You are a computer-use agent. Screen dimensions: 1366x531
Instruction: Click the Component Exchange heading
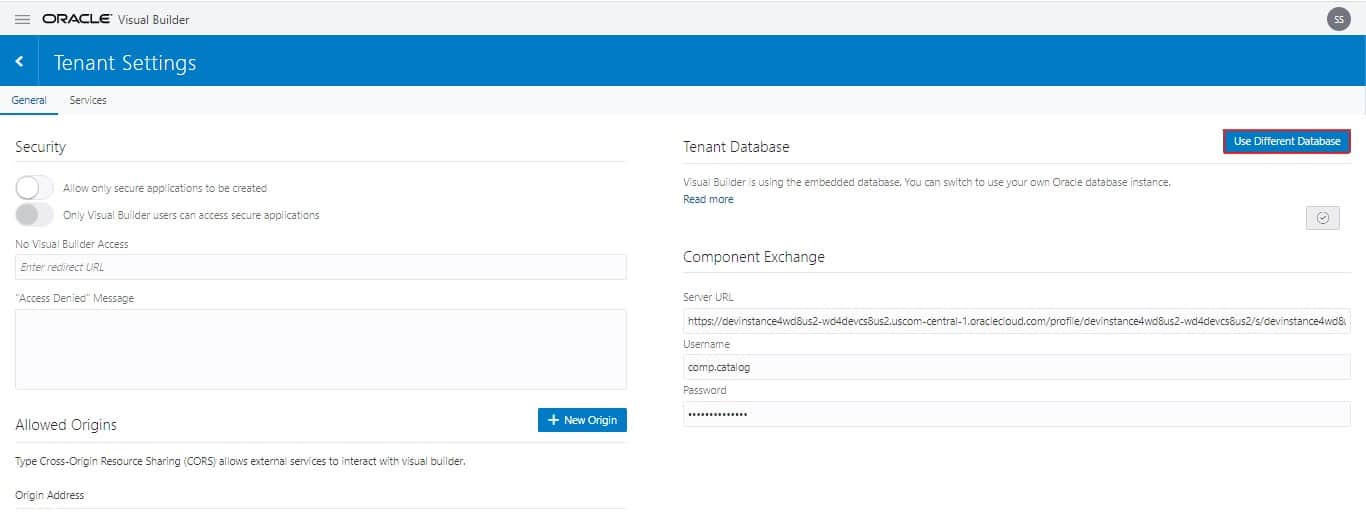tap(754, 257)
